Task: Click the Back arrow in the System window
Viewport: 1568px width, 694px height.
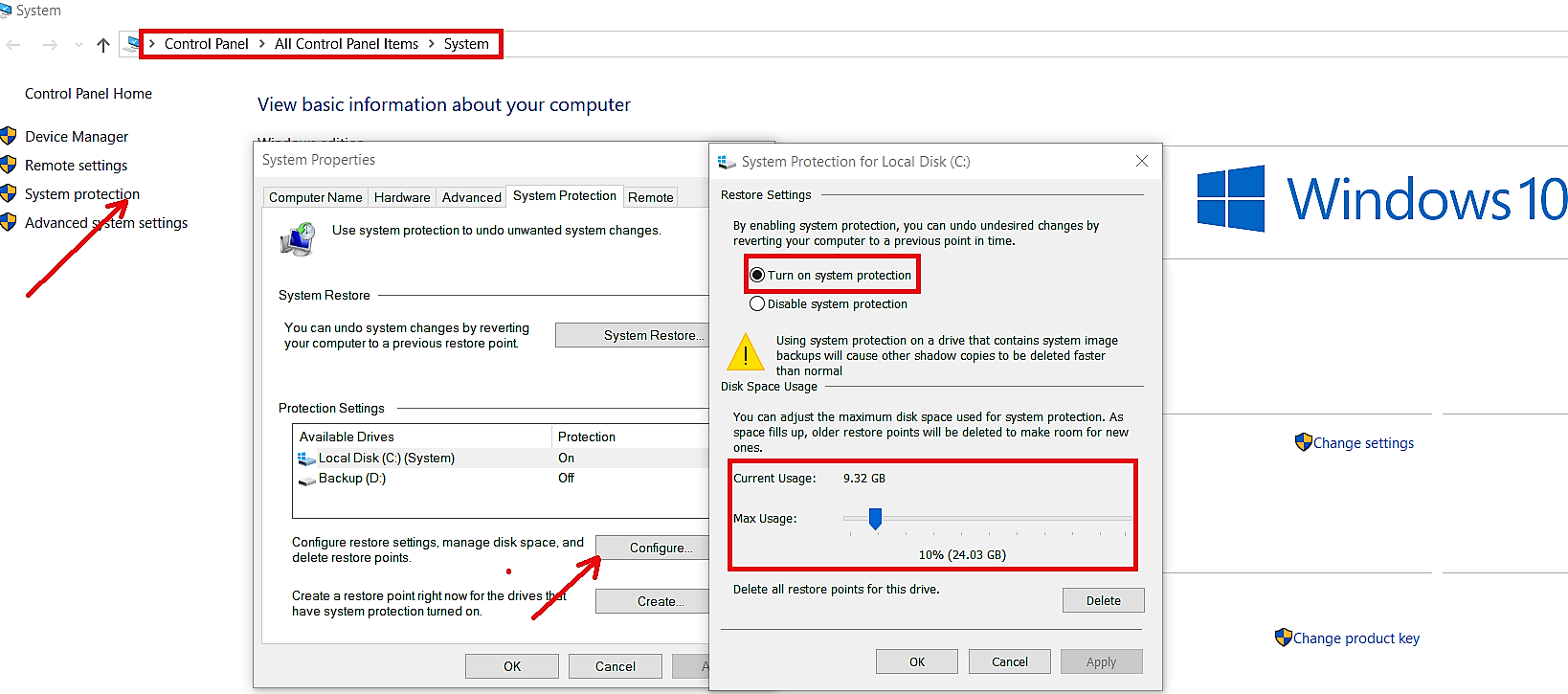Action: (13, 45)
